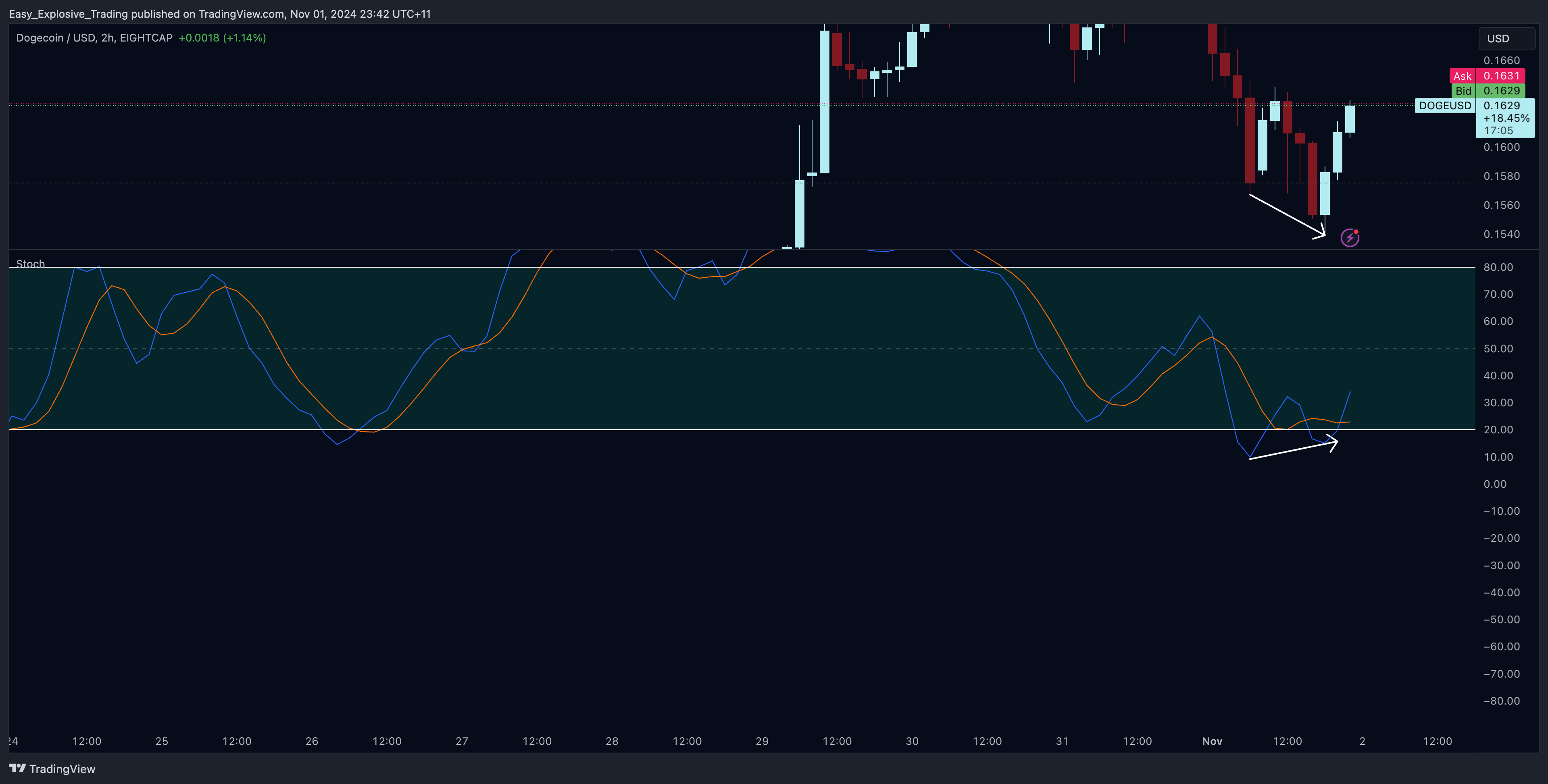Click the 25 date label on time axis

click(162, 741)
